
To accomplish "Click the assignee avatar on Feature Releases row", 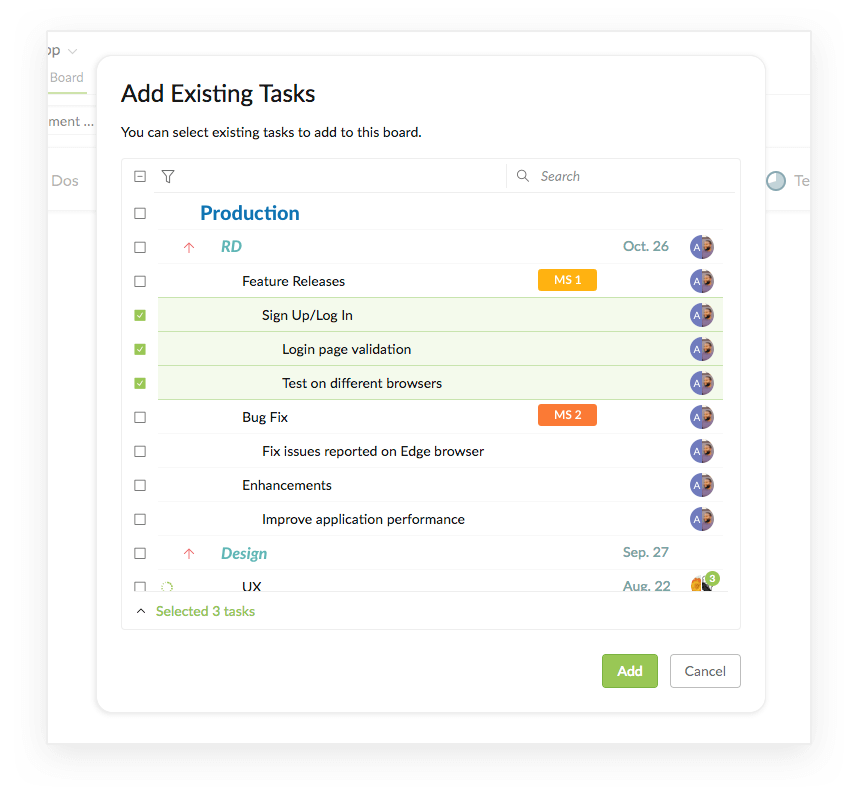I will coord(702,281).
